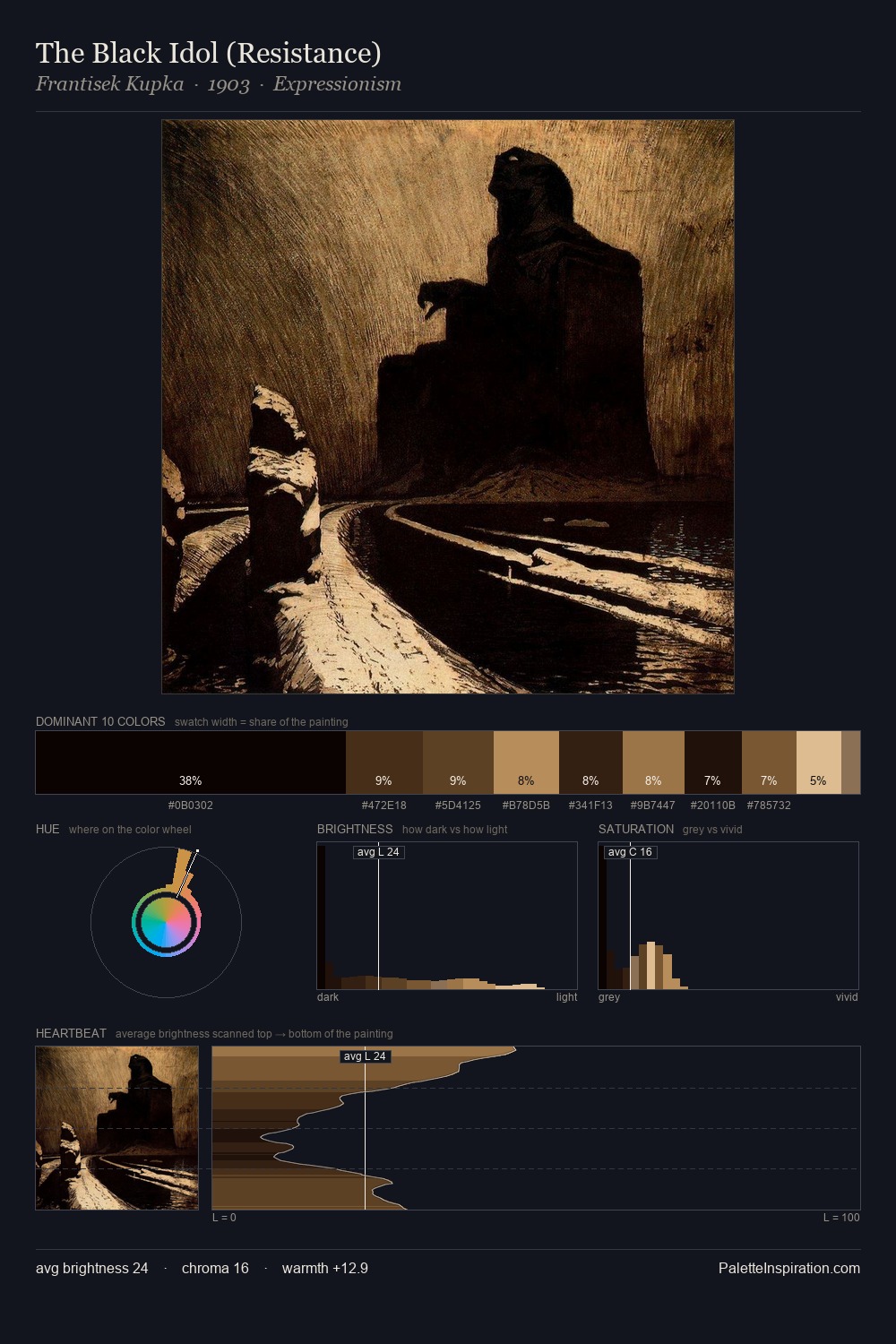
Task: Click the 'swatch width = share of the painting' caption
Action: coord(262,722)
